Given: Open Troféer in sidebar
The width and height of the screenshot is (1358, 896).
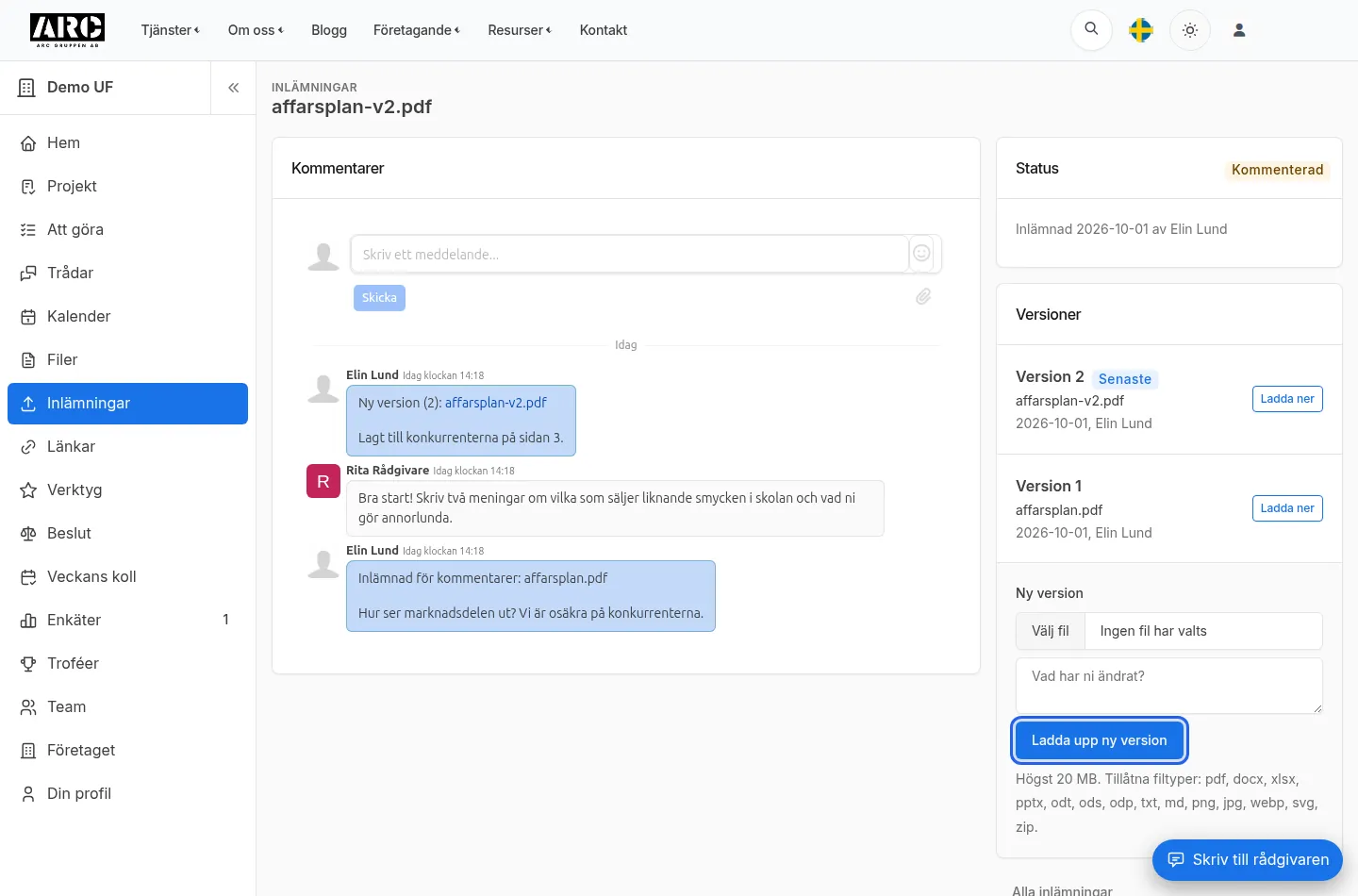Looking at the screenshot, I should tap(127, 664).
